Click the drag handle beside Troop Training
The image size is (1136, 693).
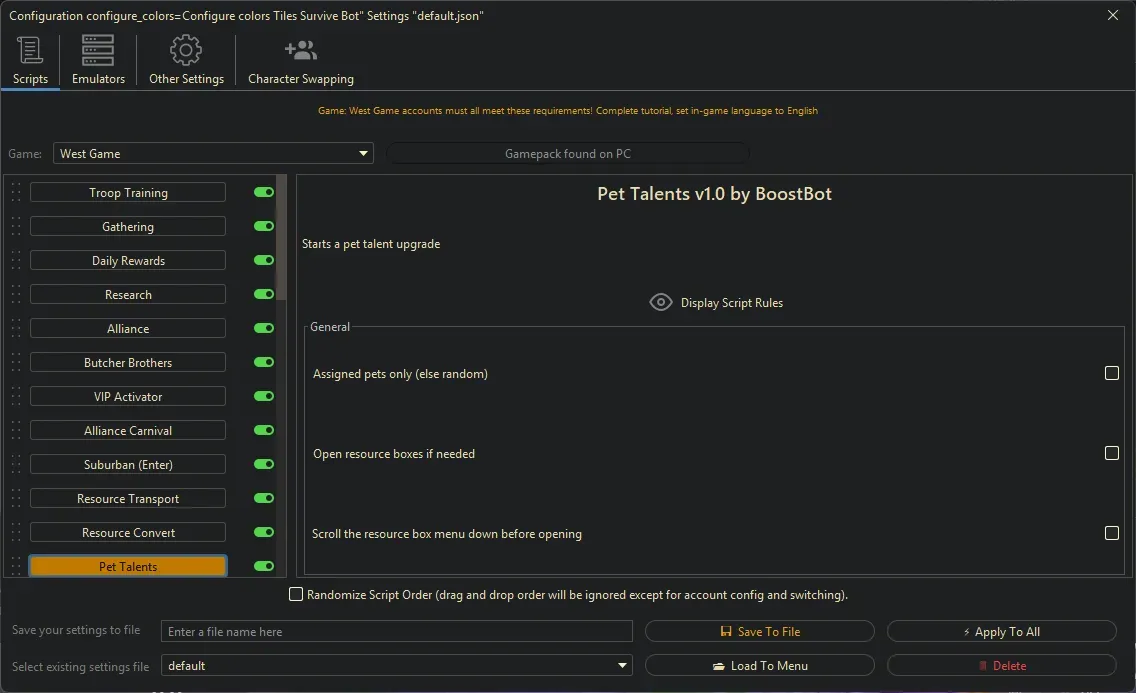coord(16,193)
